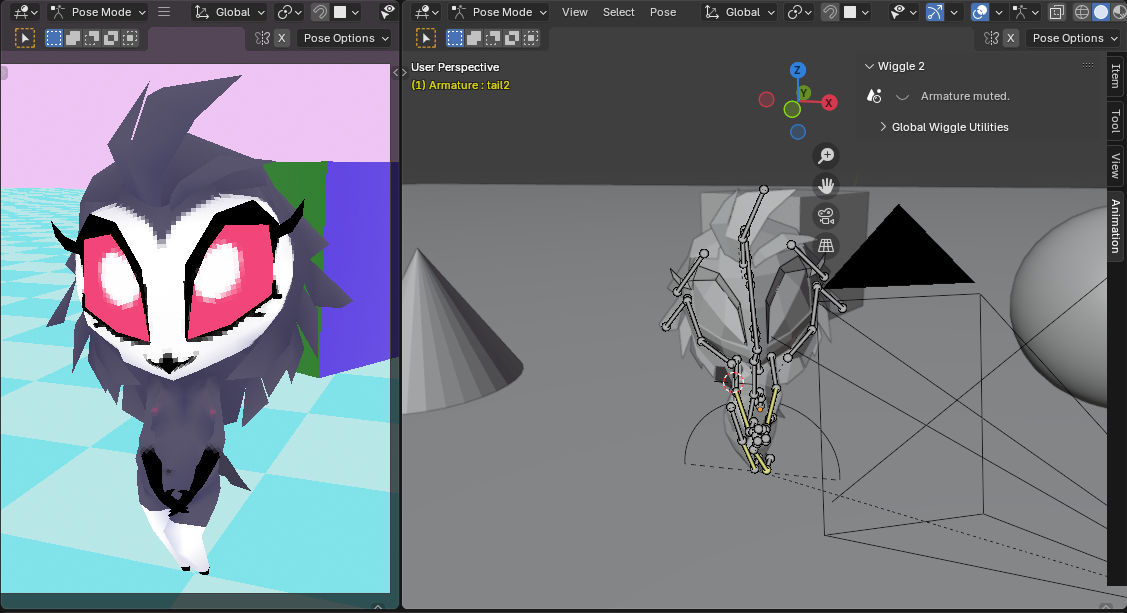Switch perspective/orthographic with the grid icon
Viewport: 1127px width, 613px height.
click(x=826, y=246)
